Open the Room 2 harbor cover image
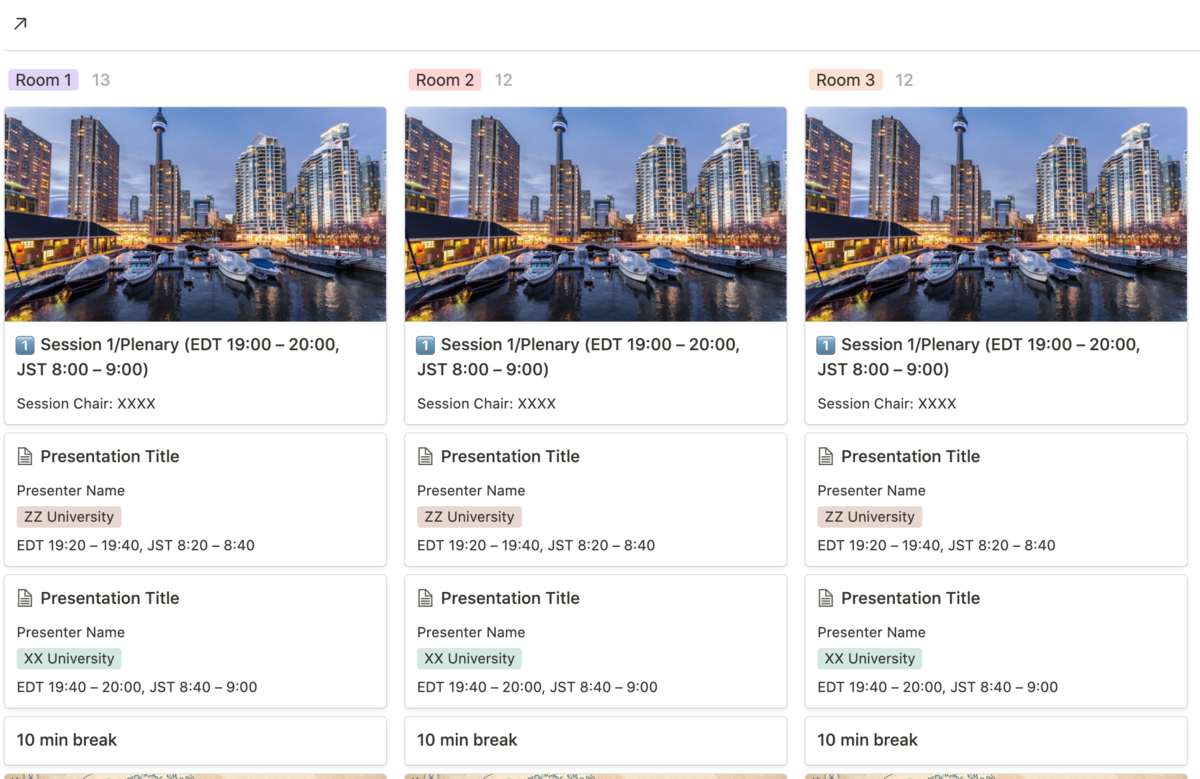This screenshot has width=1200, height=779. [x=596, y=214]
